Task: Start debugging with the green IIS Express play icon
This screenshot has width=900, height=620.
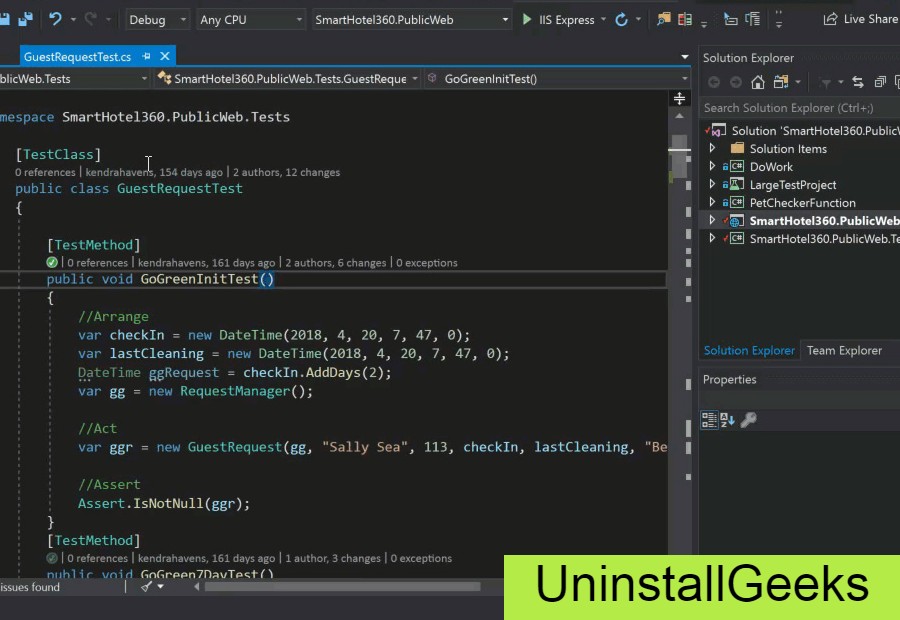Action: click(x=526, y=20)
